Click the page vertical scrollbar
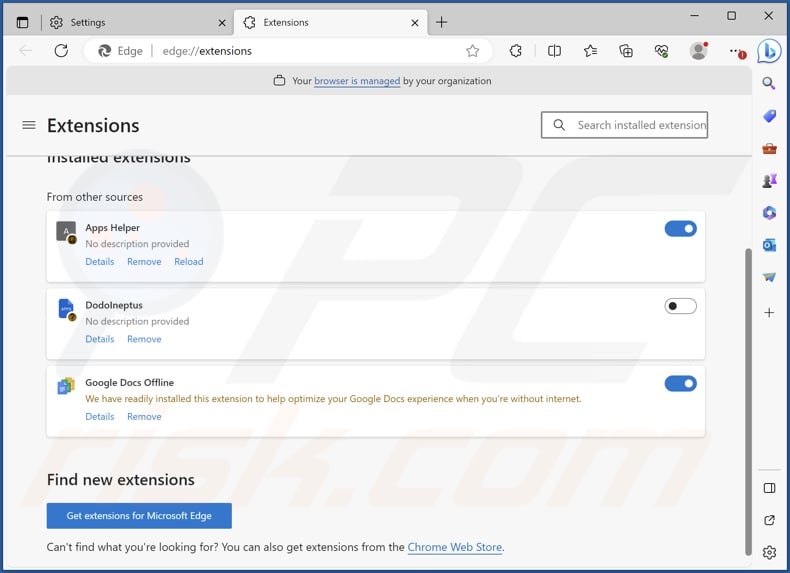Image resolution: width=790 pixels, height=573 pixels. [x=748, y=401]
